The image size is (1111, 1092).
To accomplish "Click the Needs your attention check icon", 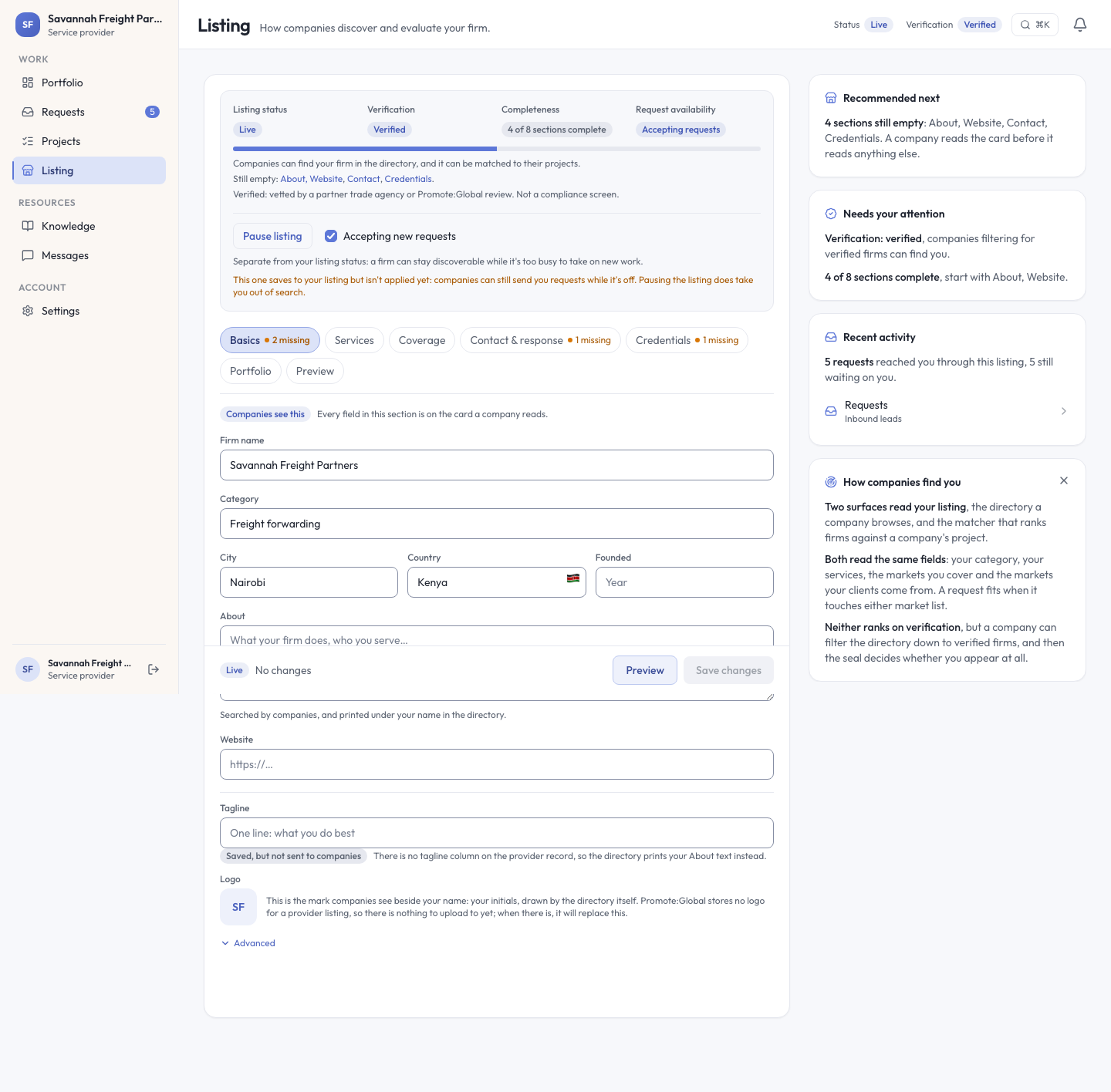I will coord(831,214).
